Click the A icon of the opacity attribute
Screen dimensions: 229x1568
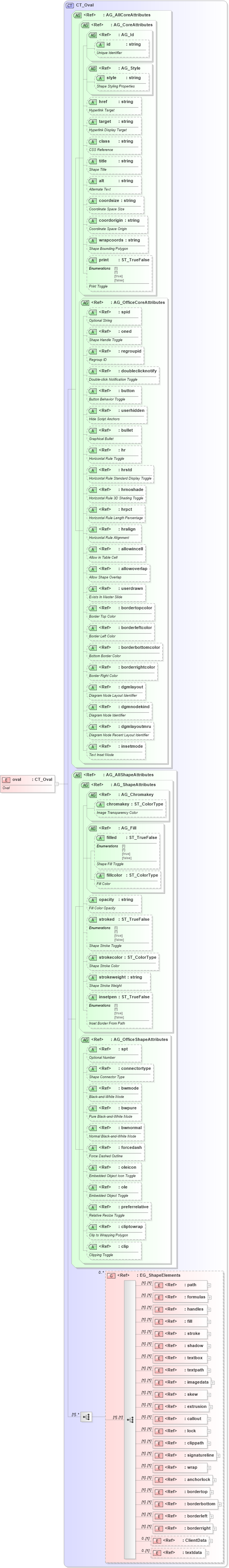point(93,900)
